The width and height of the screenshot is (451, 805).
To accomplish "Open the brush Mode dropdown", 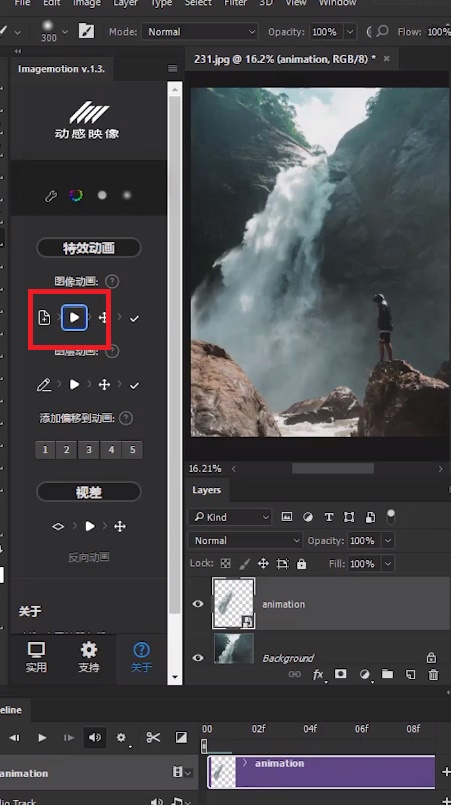I will pyautogui.click(x=199, y=31).
